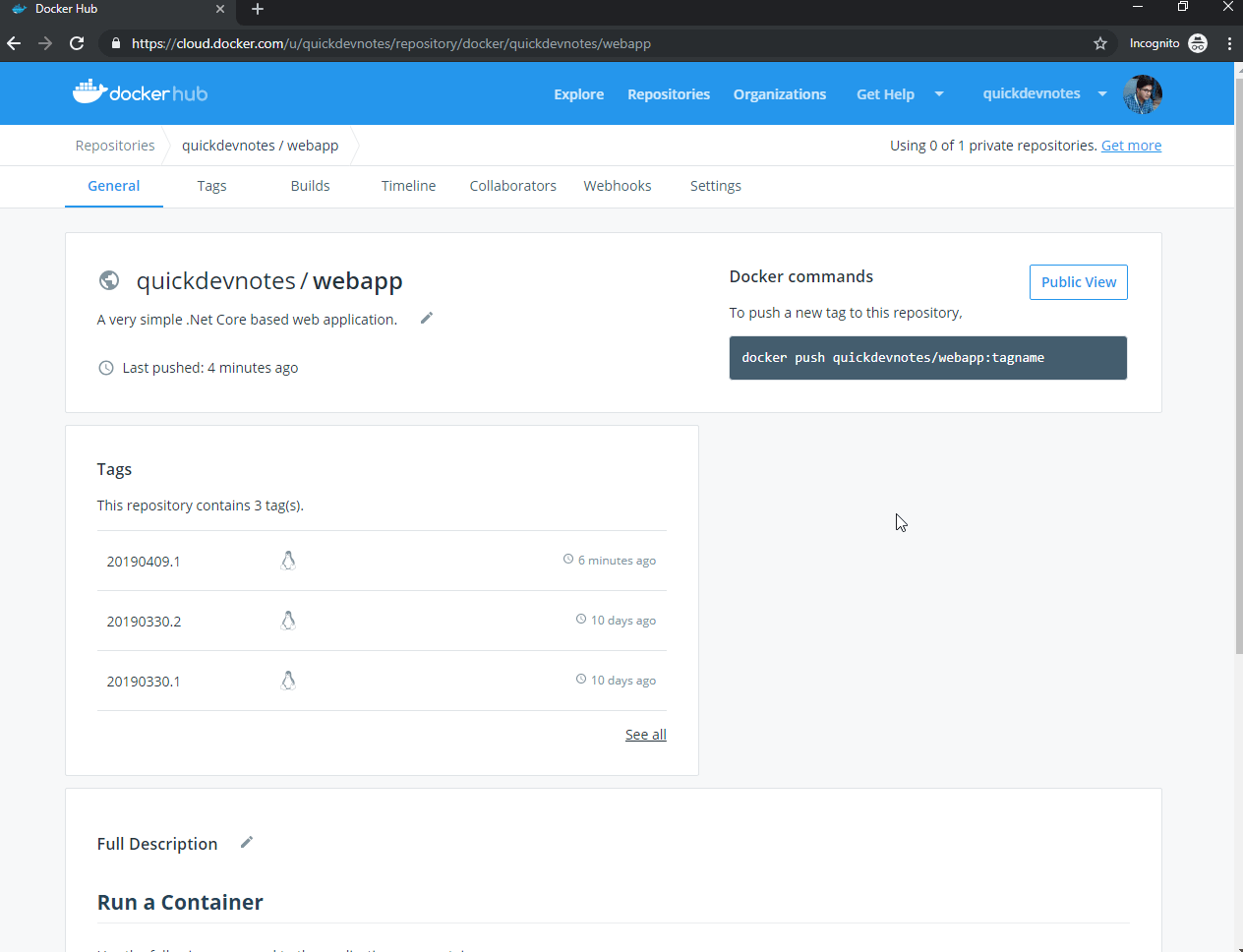This screenshot has height=952, width=1243.
Task: Switch to the Settings tab
Action: (x=716, y=186)
